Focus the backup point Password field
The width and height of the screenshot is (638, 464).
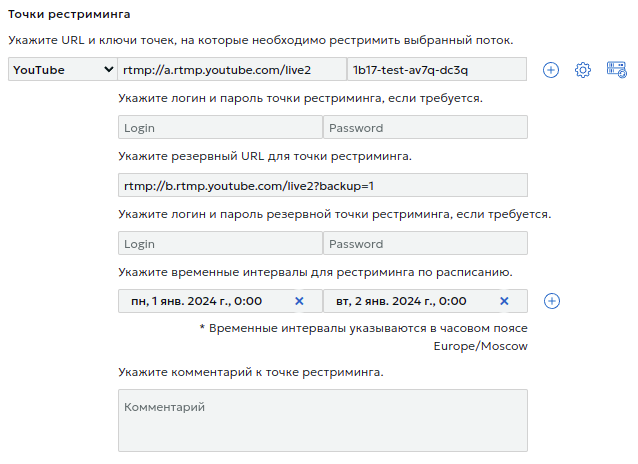coord(424,244)
